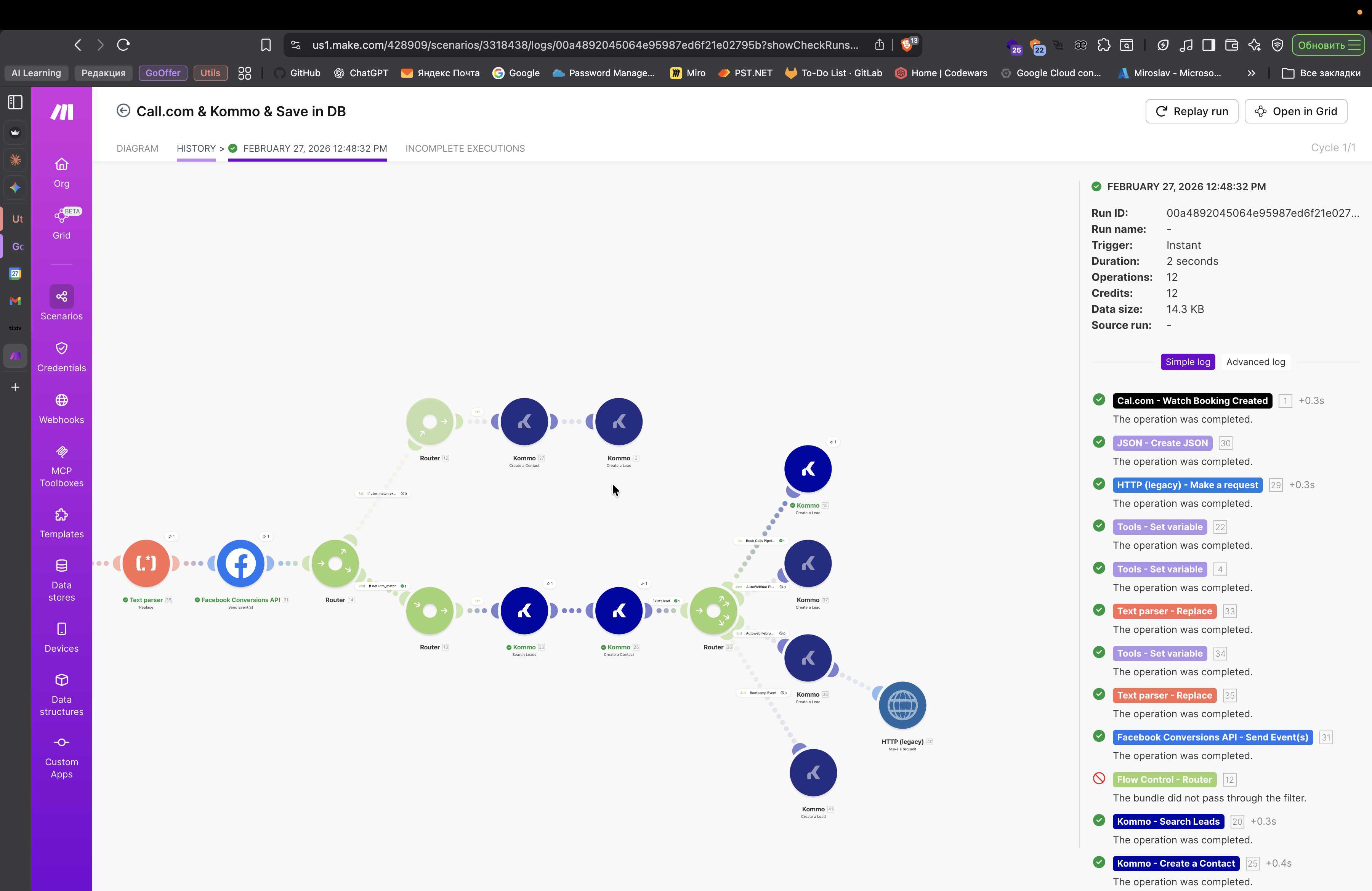The width and height of the screenshot is (1372, 891).
Task: Click the back arrow beside scenario title
Action: pyautogui.click(x=123, y=111)
